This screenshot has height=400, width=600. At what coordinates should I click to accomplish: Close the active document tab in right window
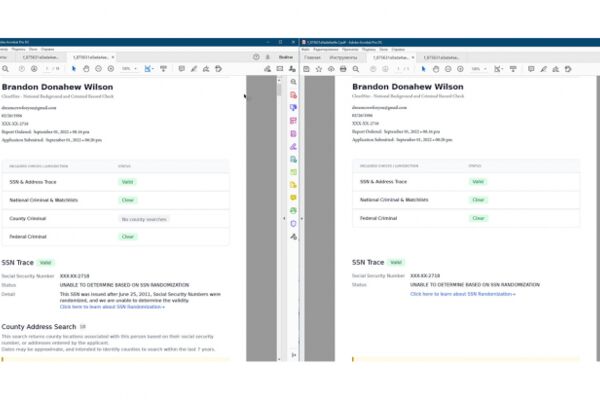413,57
